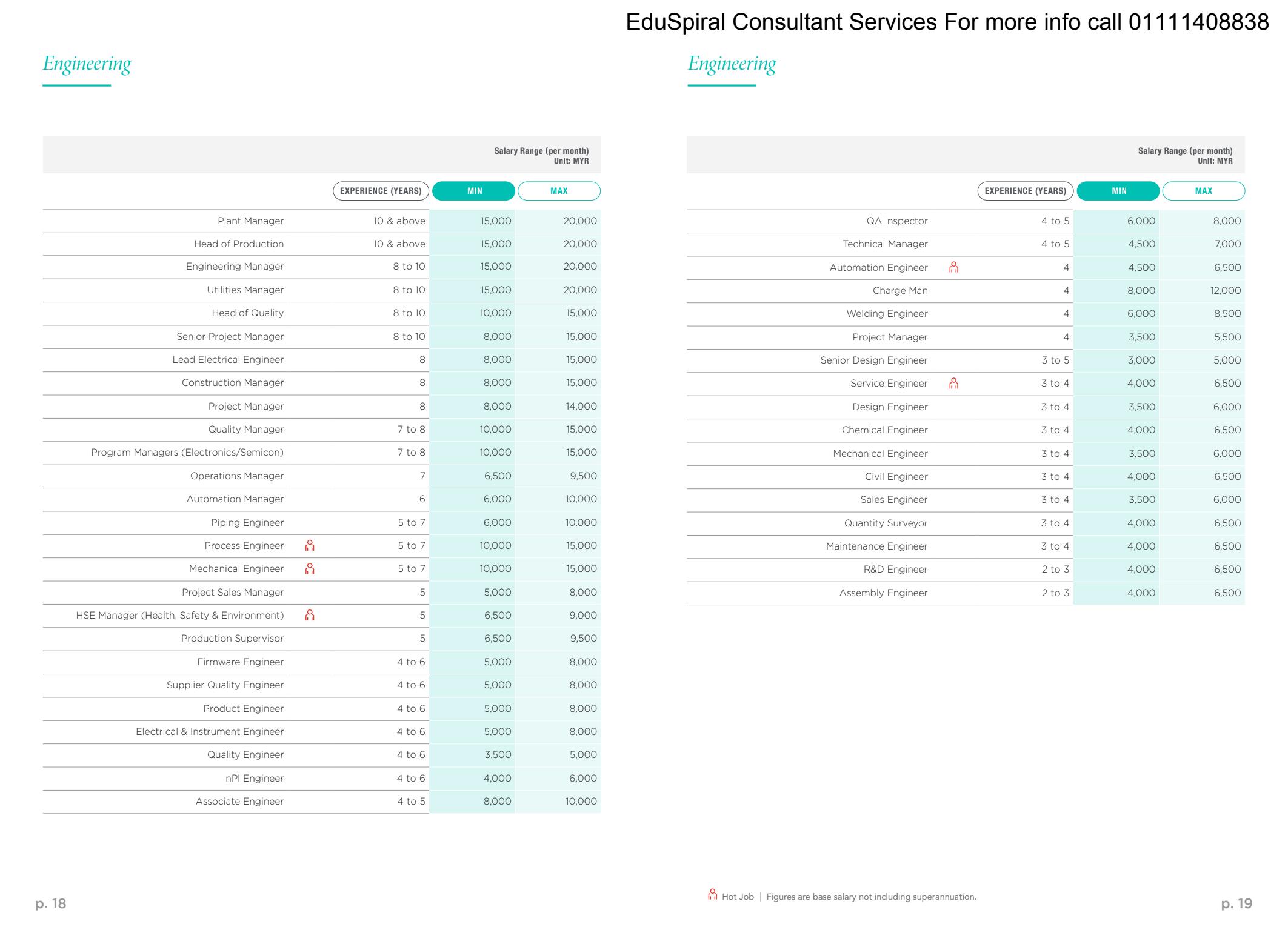Click the Assembly Engineer row label

click(x=883, y=593)
